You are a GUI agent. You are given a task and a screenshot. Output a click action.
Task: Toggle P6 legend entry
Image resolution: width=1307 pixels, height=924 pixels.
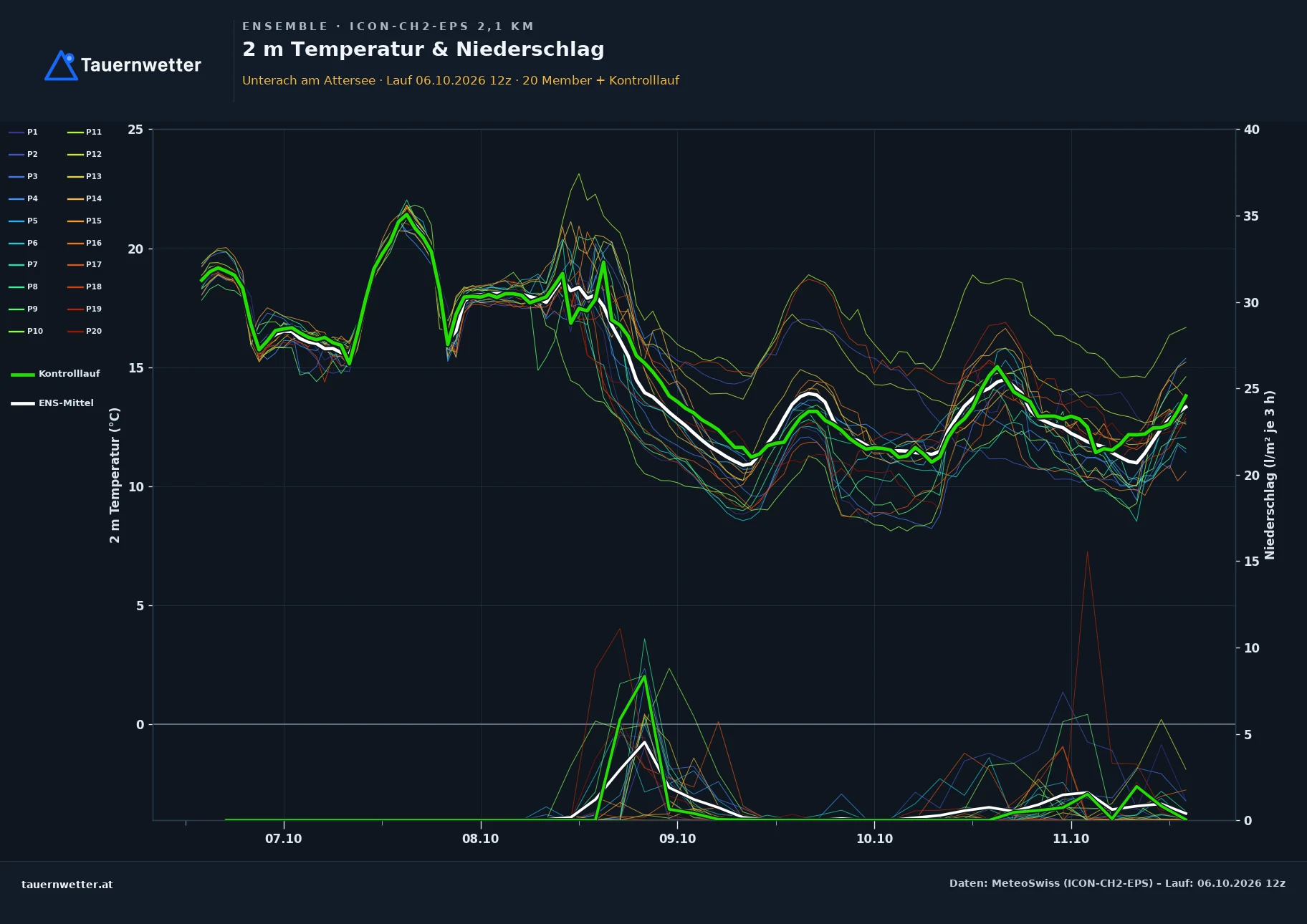(x=23, y=243)
